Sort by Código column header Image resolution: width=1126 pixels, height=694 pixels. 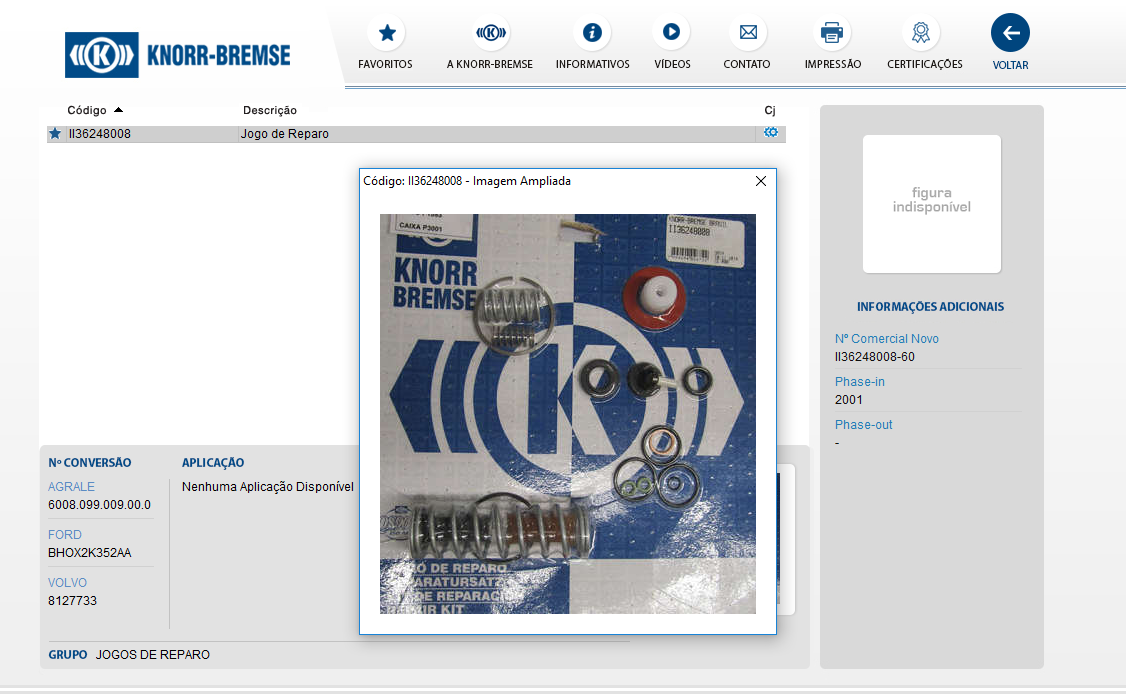[x=87, y=110]
